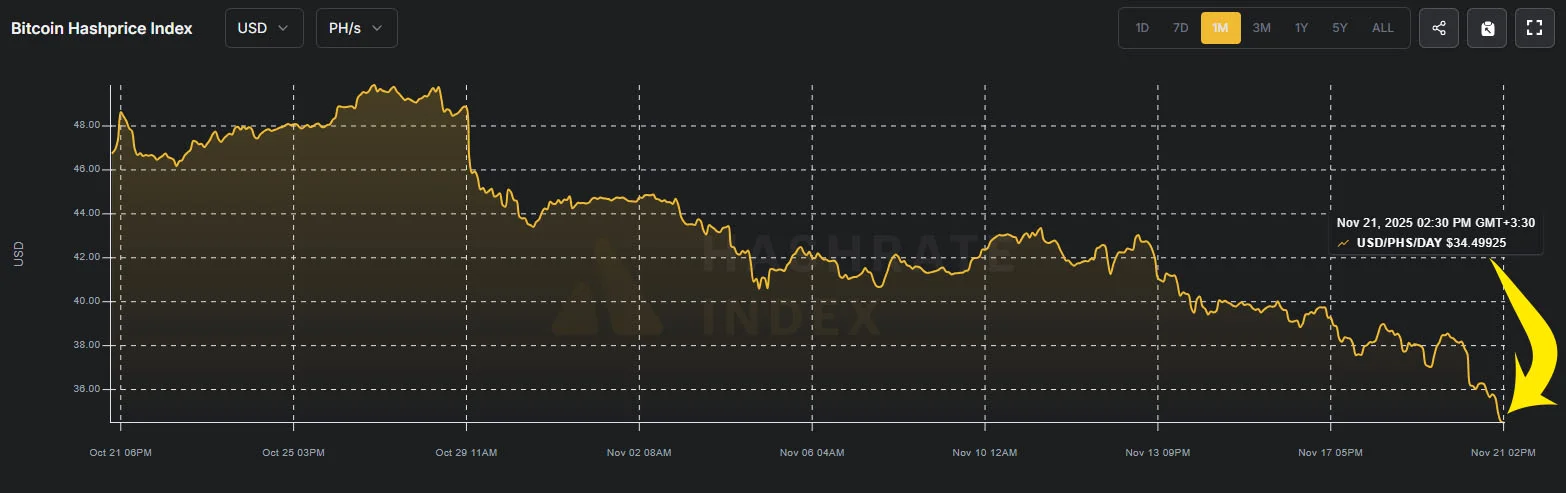Click the Oct 21 06PM axis label
The width and height of the screenshot is (1566, 493).
pyautogui.click(x=121, y=453)
